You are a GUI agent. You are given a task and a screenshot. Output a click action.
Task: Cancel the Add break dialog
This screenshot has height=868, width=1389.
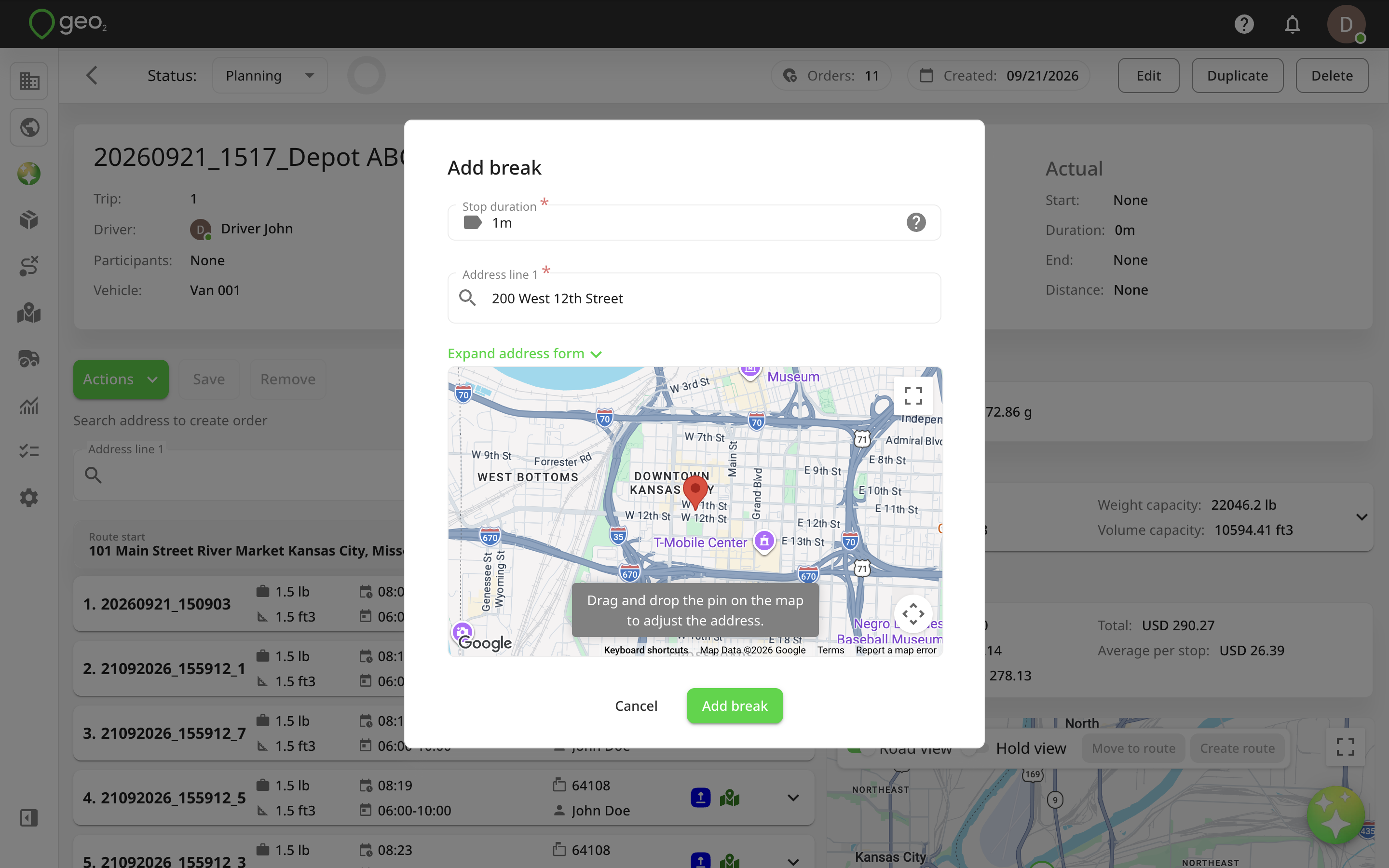tap(636, 705)
